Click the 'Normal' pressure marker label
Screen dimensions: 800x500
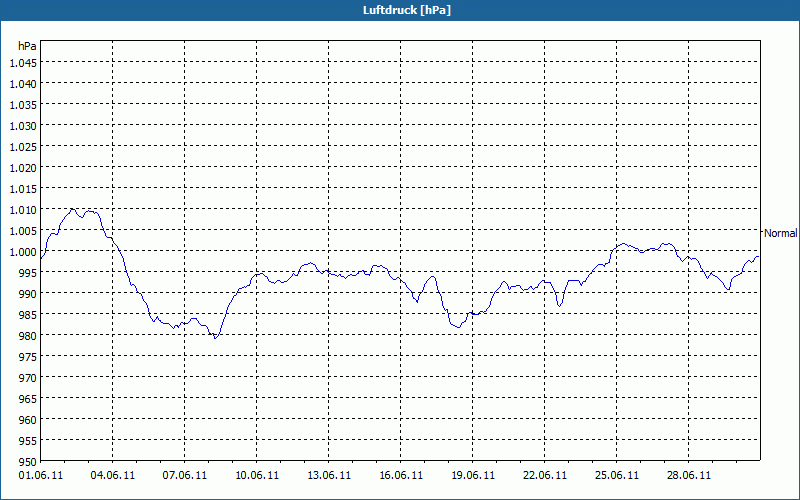click(x=780, y=233)
